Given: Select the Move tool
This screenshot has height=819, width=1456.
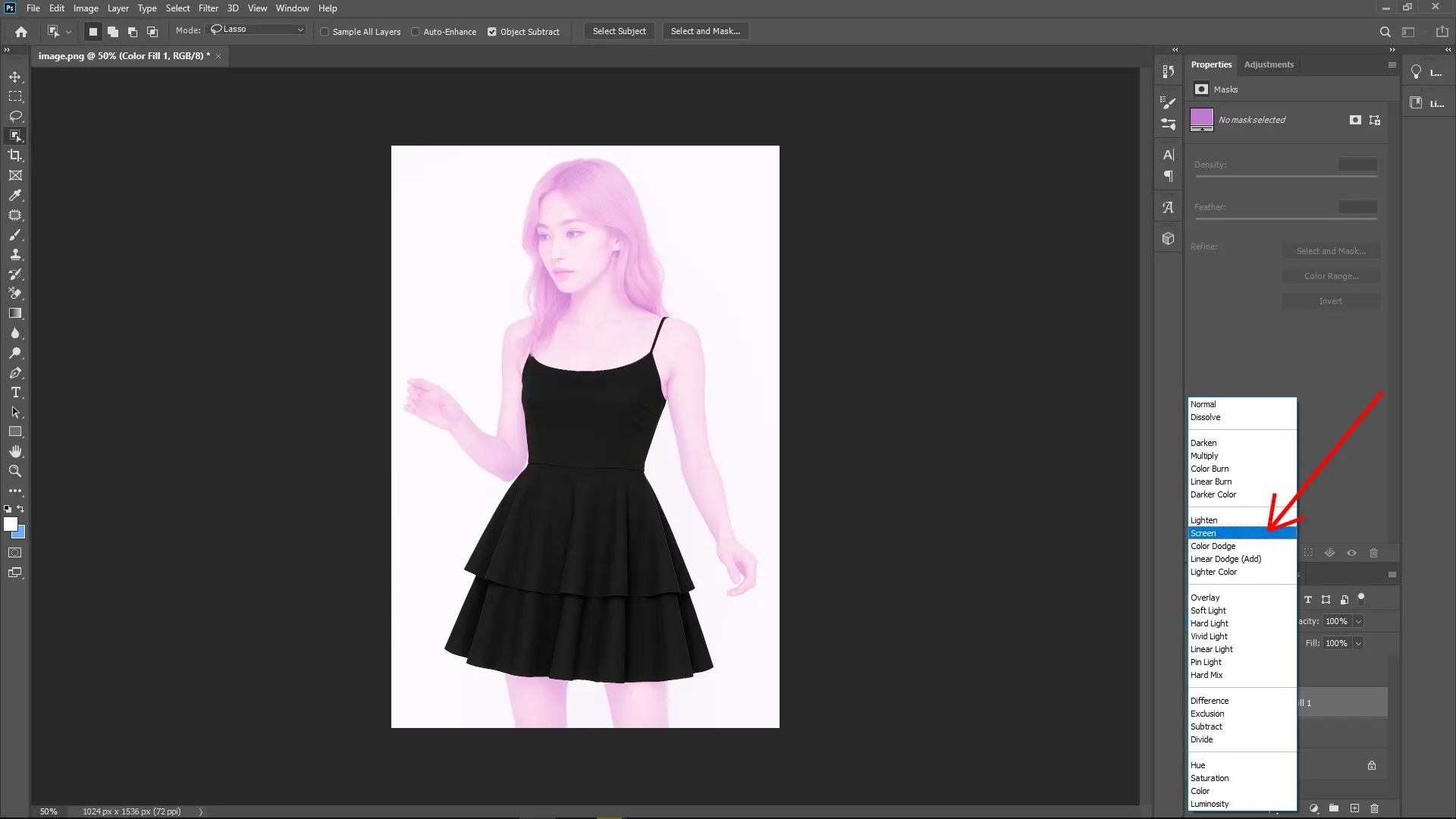Looking at the screenshot, I should click(15, 77).
